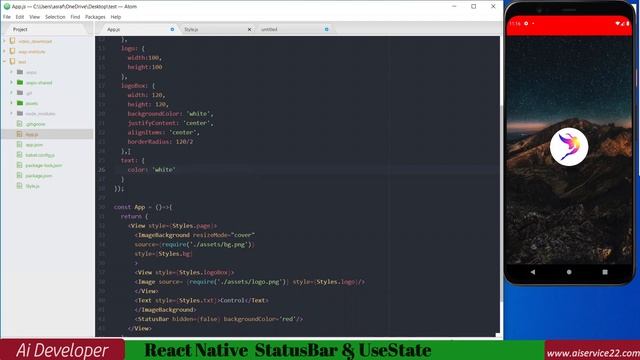Viewport: 640px width, 360px height.
Task: Open the Selection menu
Action: click(x=55, y=17)
